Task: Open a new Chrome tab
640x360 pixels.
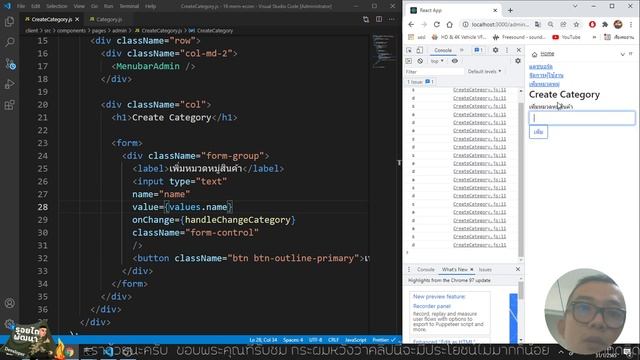Action: 510,10
